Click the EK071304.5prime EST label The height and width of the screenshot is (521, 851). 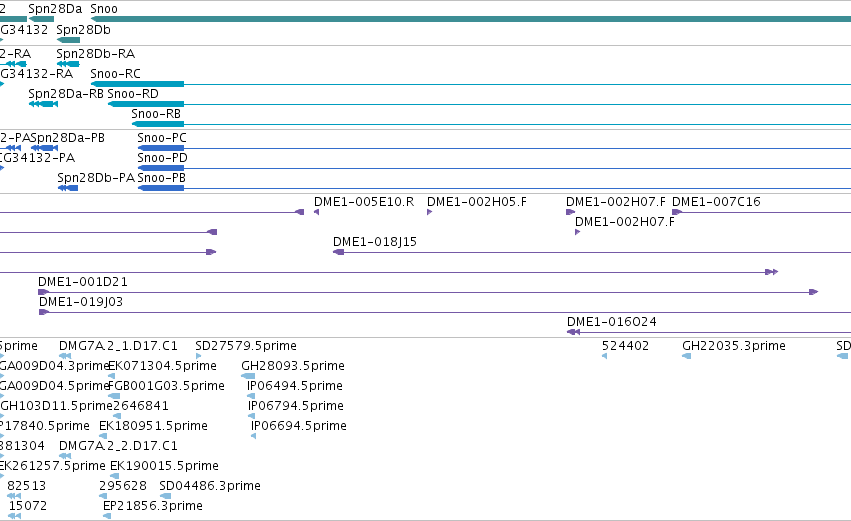tap(162, 366)
